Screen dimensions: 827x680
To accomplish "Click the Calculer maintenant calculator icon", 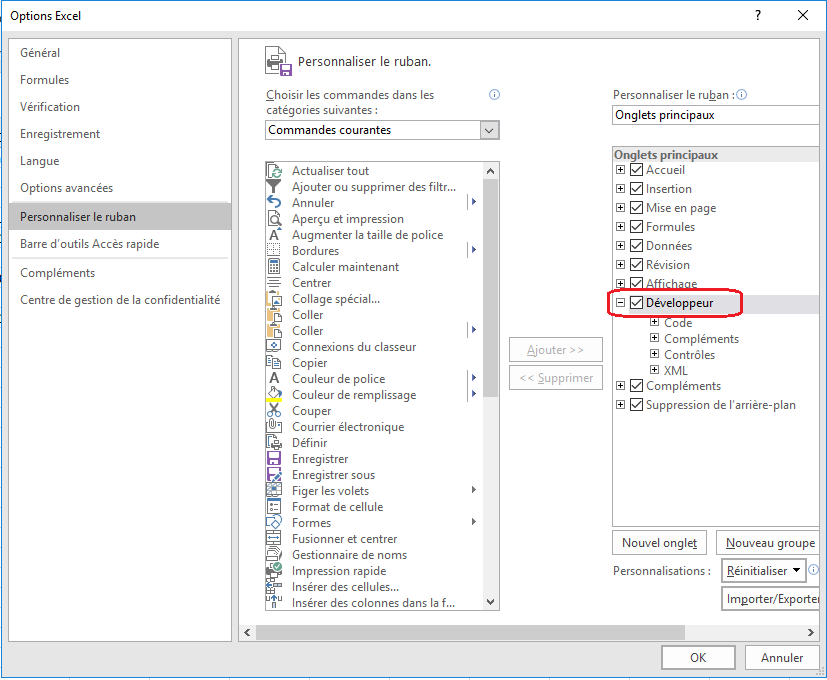I will (x=274, y=267).
